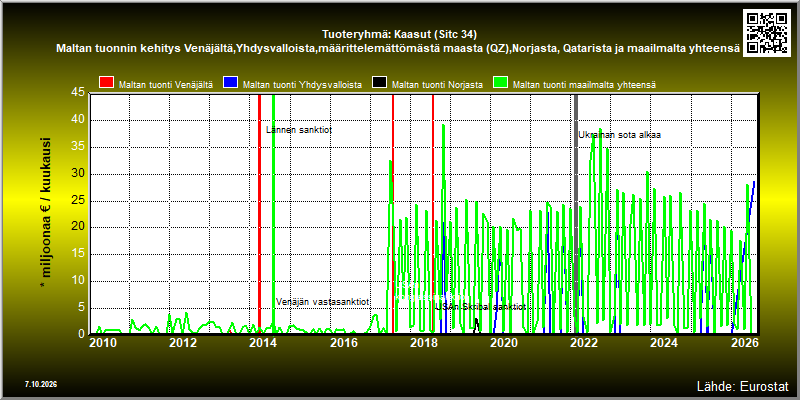Click the y-axis value 35
800x400 pixels.
click(x=78, y=147)
